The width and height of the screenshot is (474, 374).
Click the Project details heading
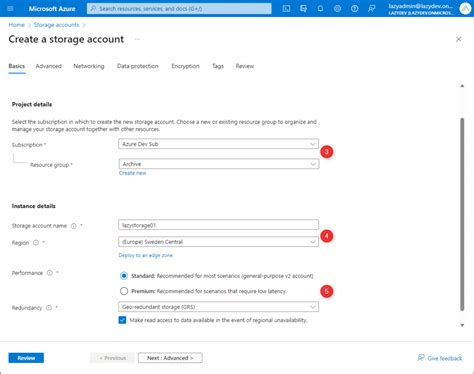tap(32, 104)
